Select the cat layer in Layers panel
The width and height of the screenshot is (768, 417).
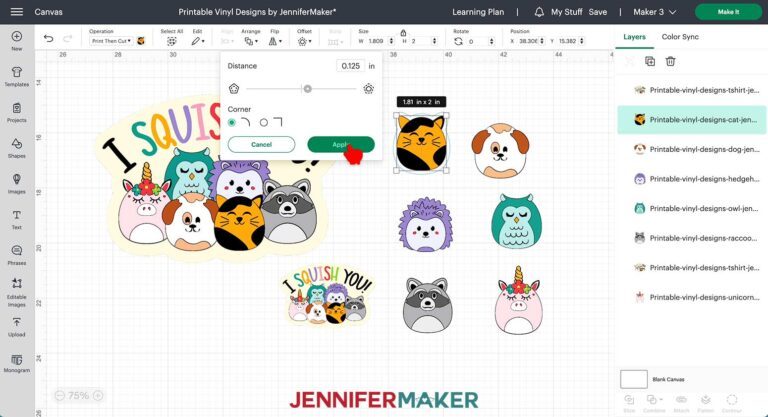692,120
